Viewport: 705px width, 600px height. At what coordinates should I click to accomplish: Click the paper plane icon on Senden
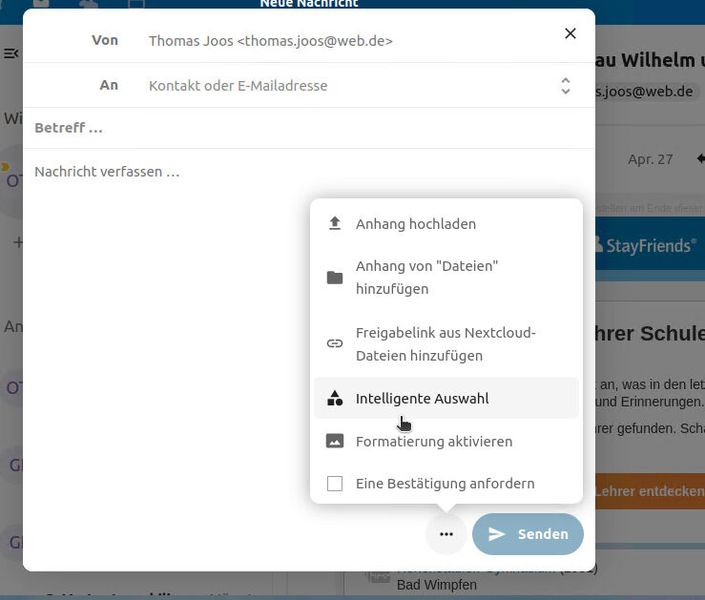[x=496, y=534]
